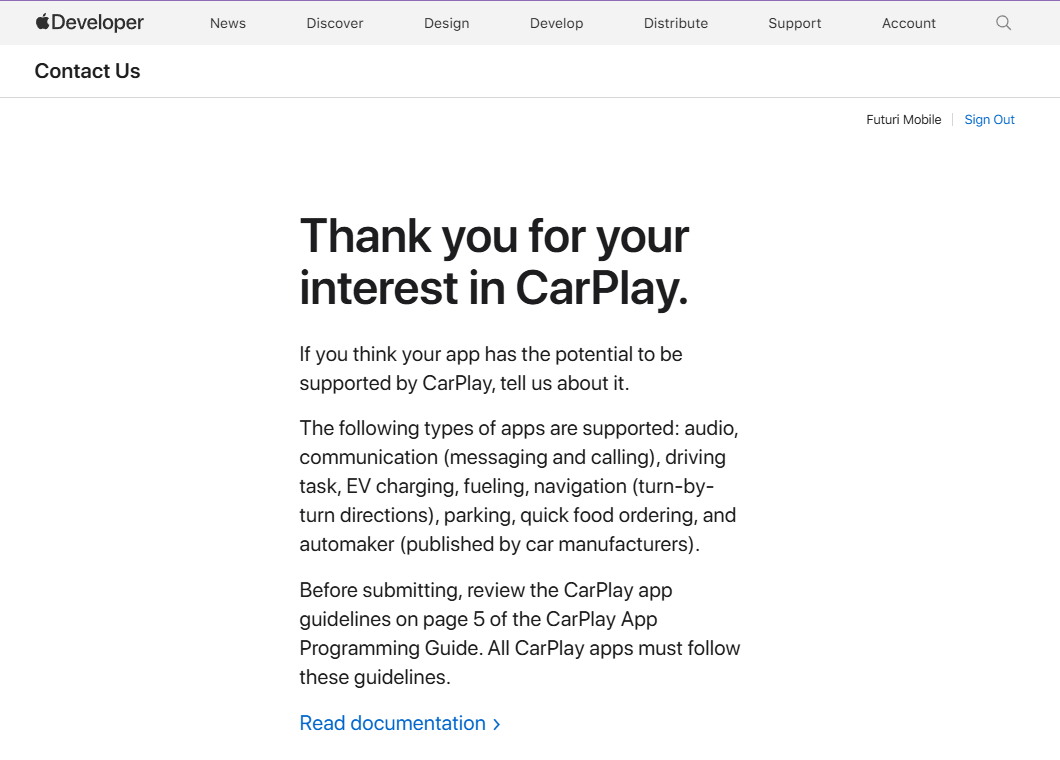Select Design in the navigation bar
The height and width of the screenshot is (760, 1060).
pyautogui.click(x=446, y=23)
